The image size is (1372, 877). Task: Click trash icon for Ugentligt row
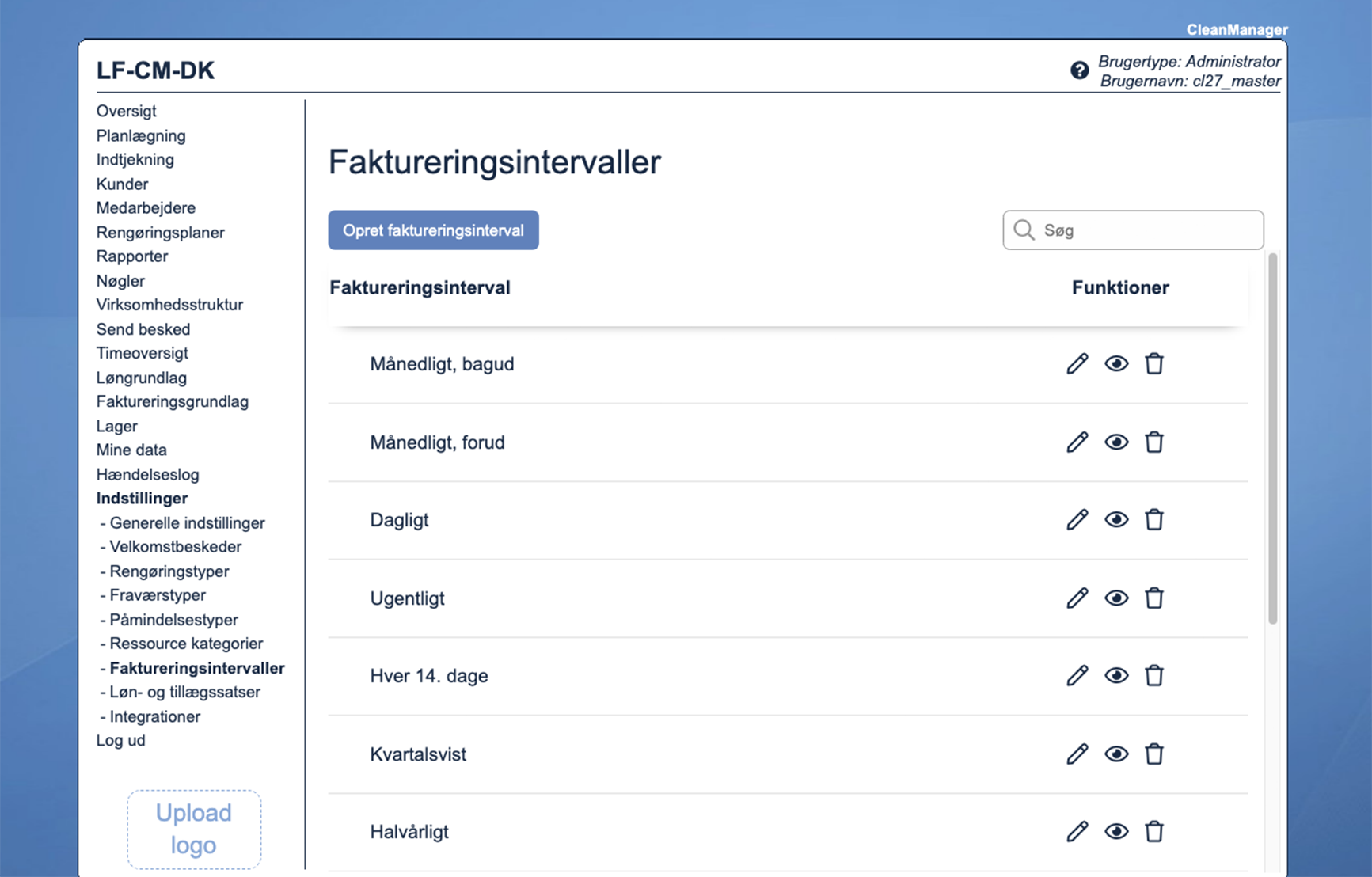click(1153, 598)
